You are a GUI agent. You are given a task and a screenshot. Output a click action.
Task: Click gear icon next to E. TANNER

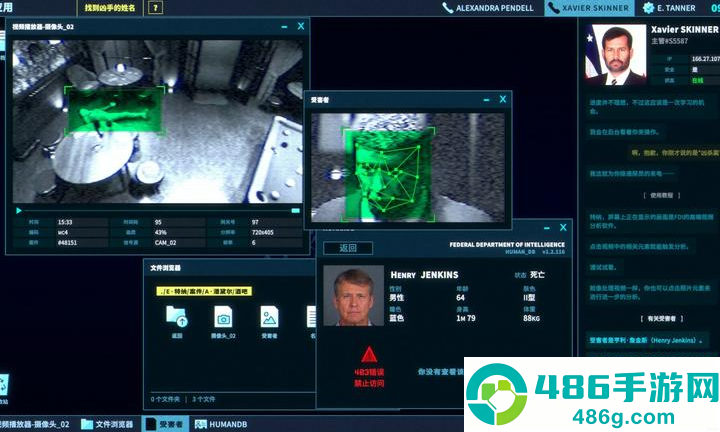(x=648, y=8)
